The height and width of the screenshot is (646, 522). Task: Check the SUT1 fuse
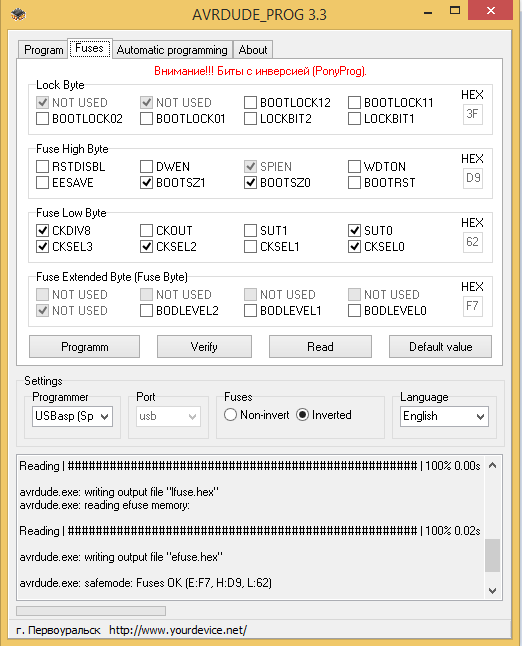pyautogui.click(x=250, y=231)
